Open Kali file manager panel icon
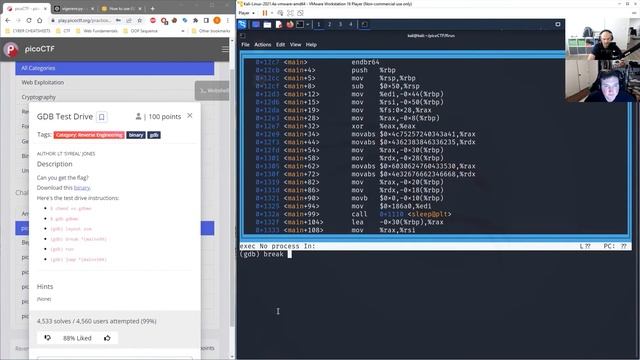Screen dimensions: 640x360 [x=267, y=24]
